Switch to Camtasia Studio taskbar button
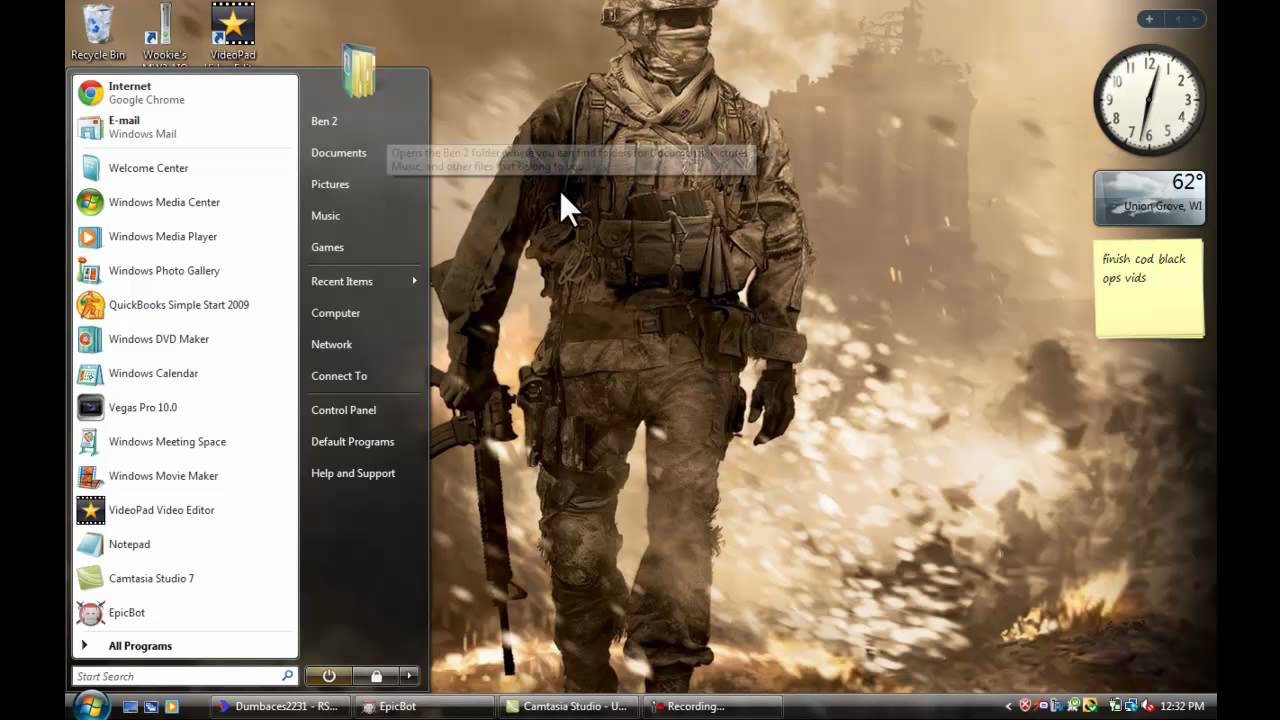Screen dimensions: 1280x720 (568, 706)
